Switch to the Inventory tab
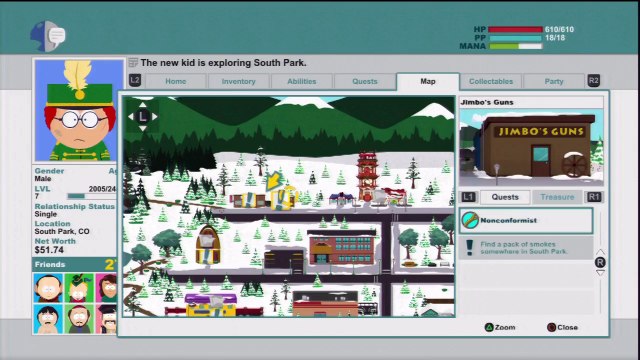Viewport: 640px width, 360px height. coord(238,81)
